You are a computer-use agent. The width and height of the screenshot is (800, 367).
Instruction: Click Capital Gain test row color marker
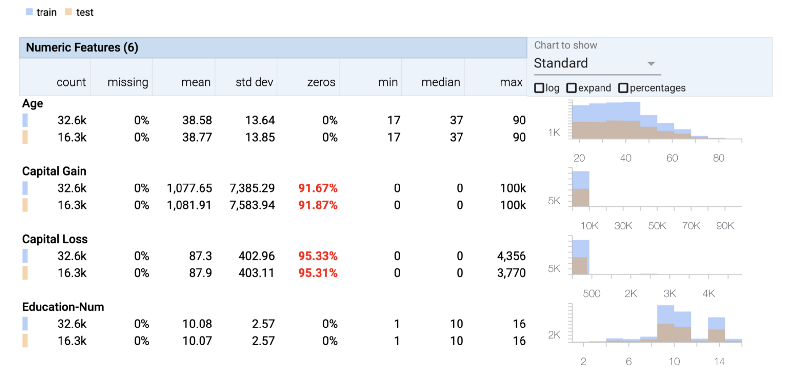tap(25, 205)
